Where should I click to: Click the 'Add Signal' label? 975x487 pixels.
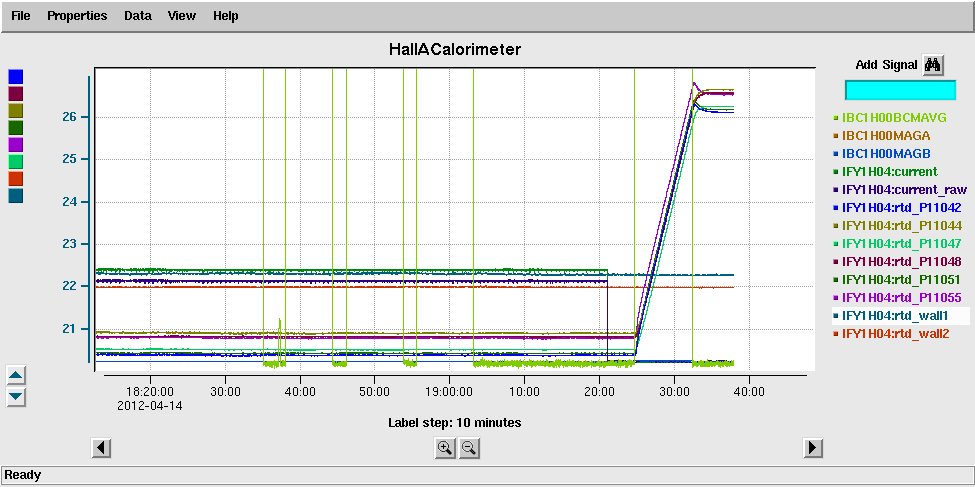point(886,65)
